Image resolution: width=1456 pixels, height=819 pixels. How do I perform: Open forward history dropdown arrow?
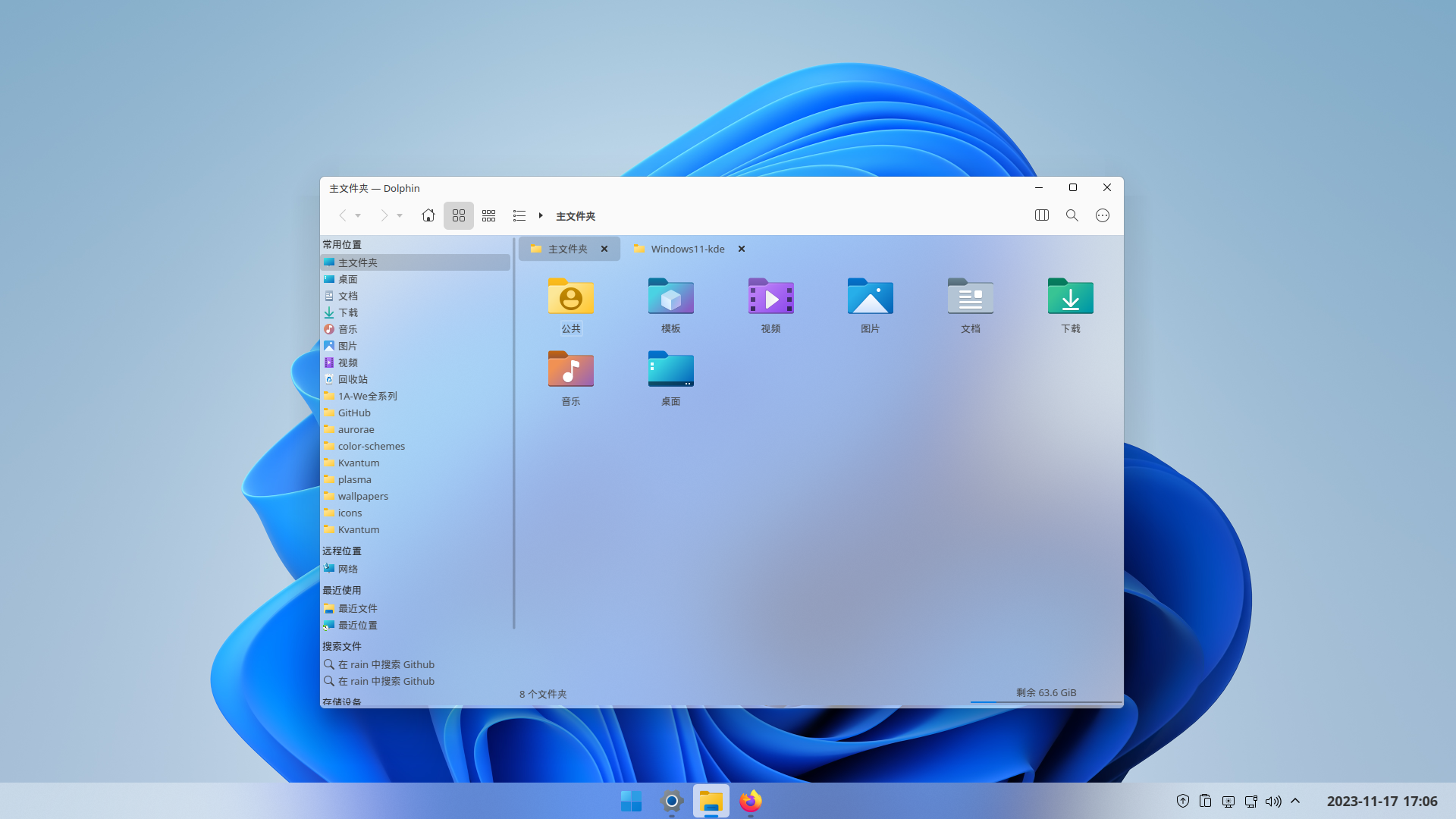[x=400, y=216]
